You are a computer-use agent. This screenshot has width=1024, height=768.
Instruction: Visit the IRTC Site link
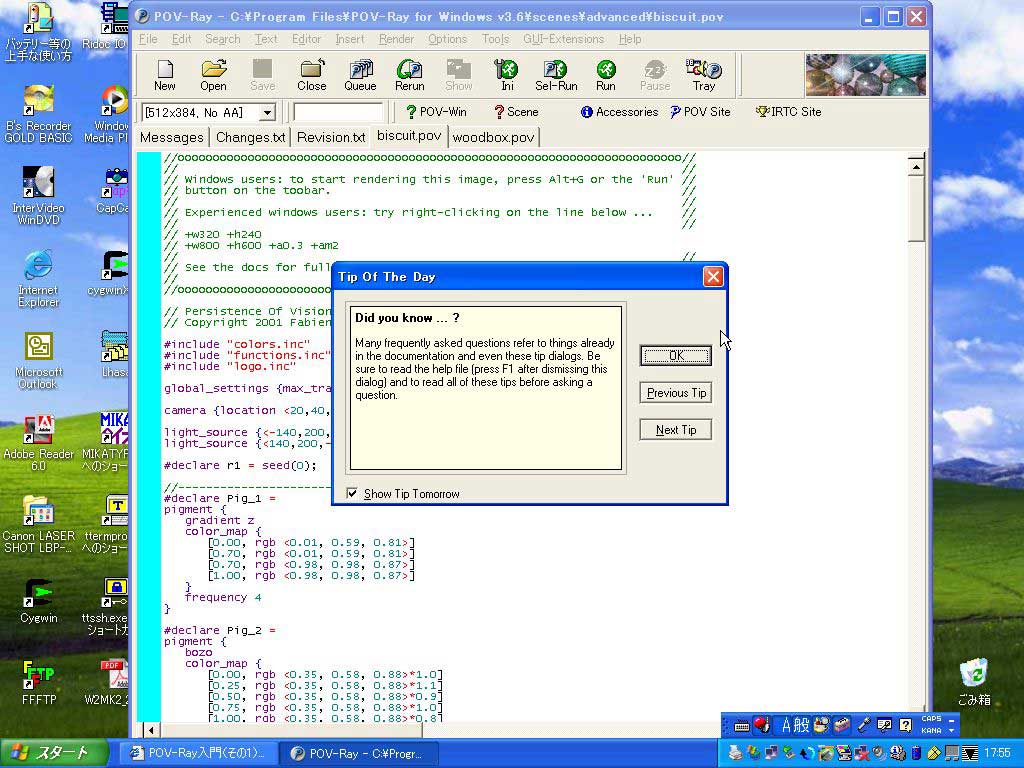point(788,112)
